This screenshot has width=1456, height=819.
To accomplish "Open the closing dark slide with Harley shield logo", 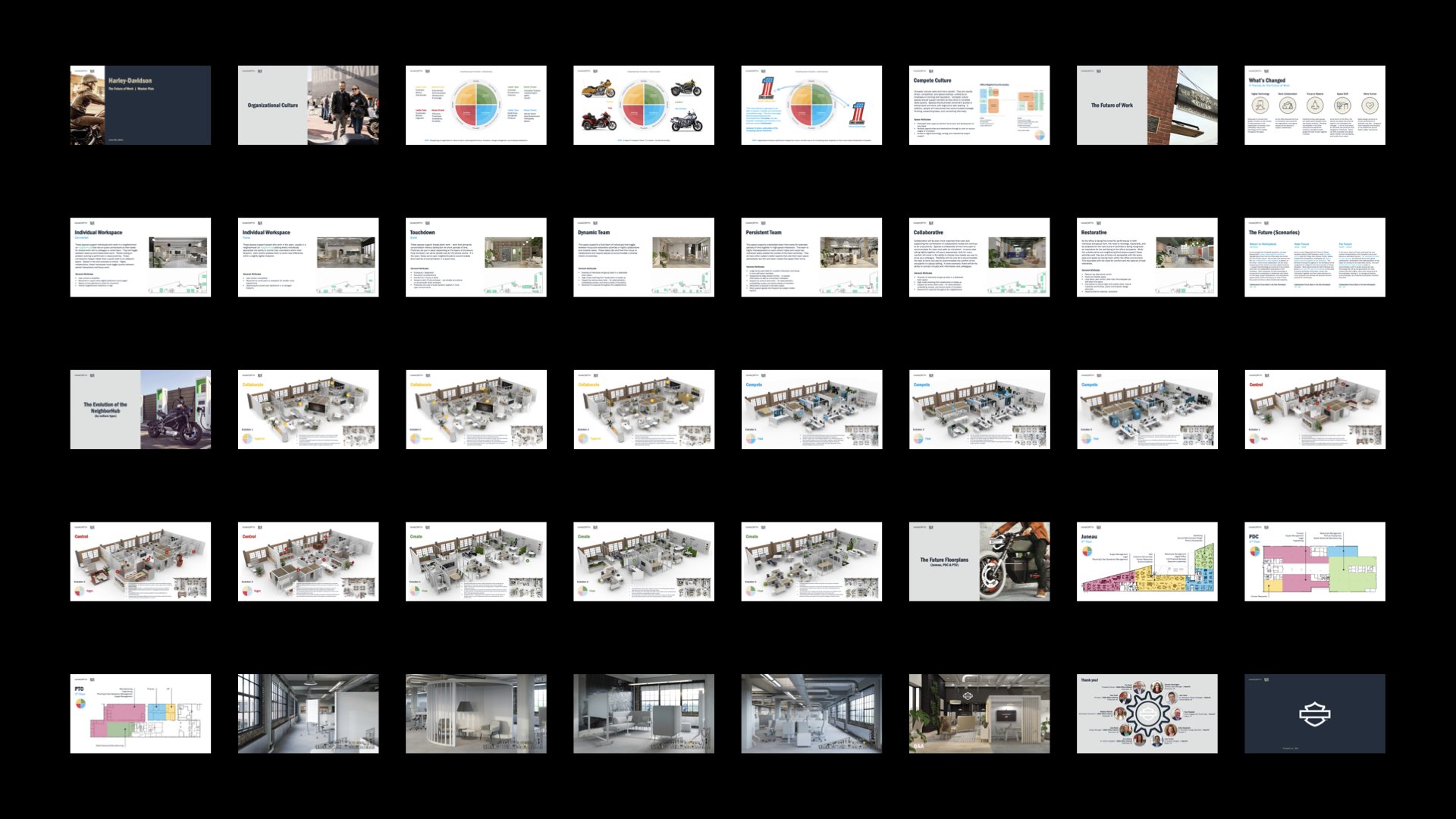I will pos(1315,714).
